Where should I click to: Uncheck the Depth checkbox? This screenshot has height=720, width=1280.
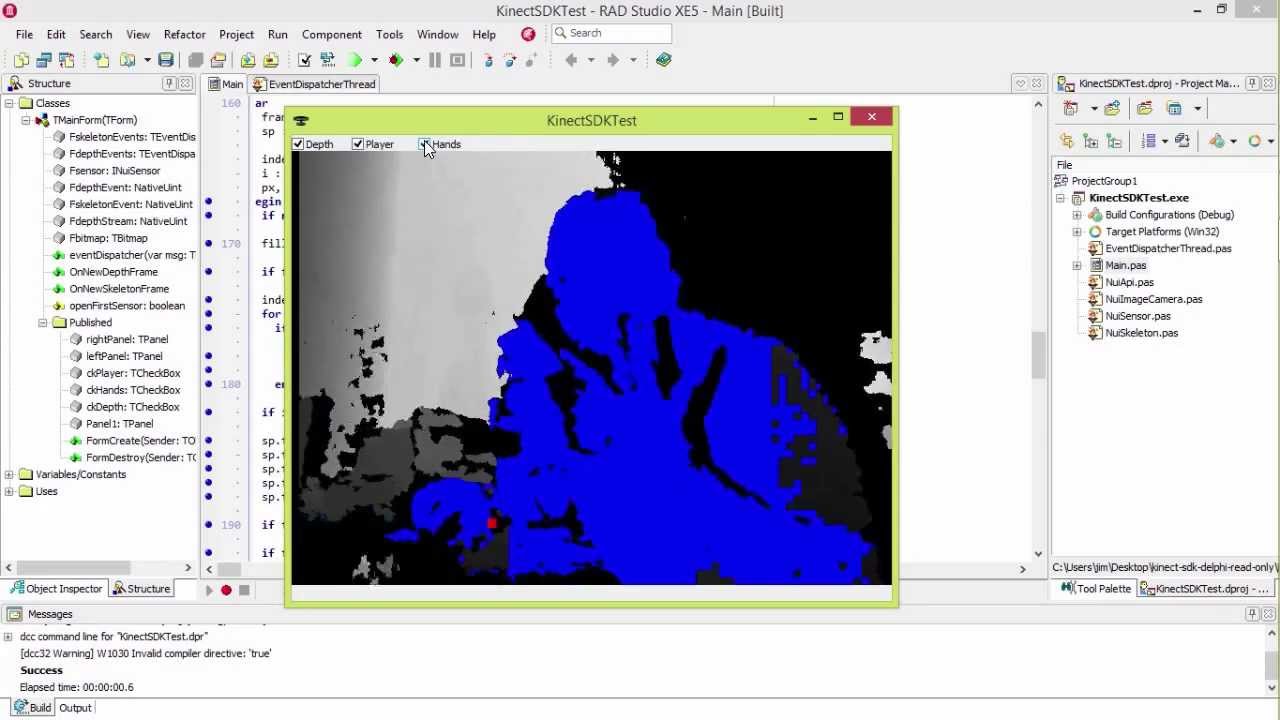tap(298, 145)
